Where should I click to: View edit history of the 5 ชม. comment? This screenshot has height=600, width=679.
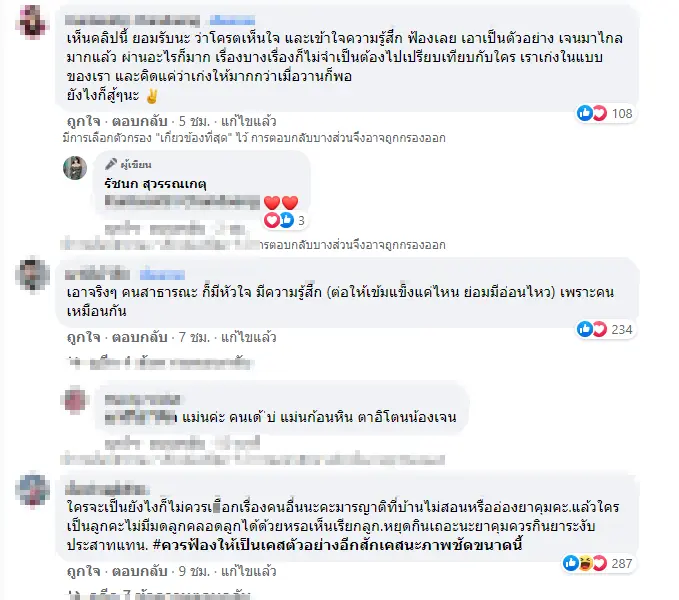click(x=249, y=121)
